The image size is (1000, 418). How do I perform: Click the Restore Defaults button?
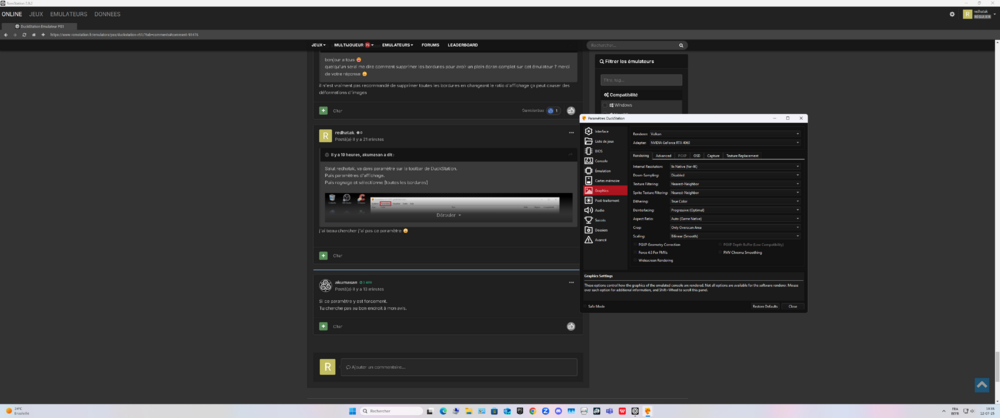click(764, 306)
